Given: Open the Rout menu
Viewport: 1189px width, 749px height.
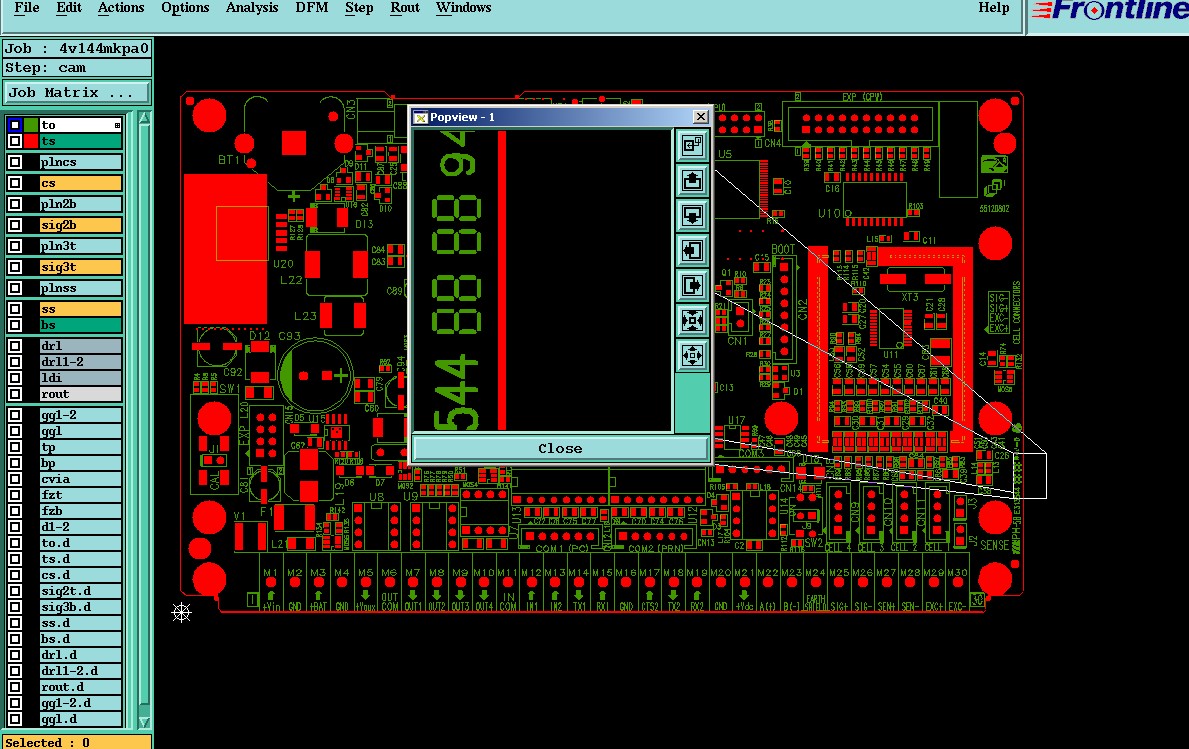Looking at the screenshot, I should coord(405,8).
